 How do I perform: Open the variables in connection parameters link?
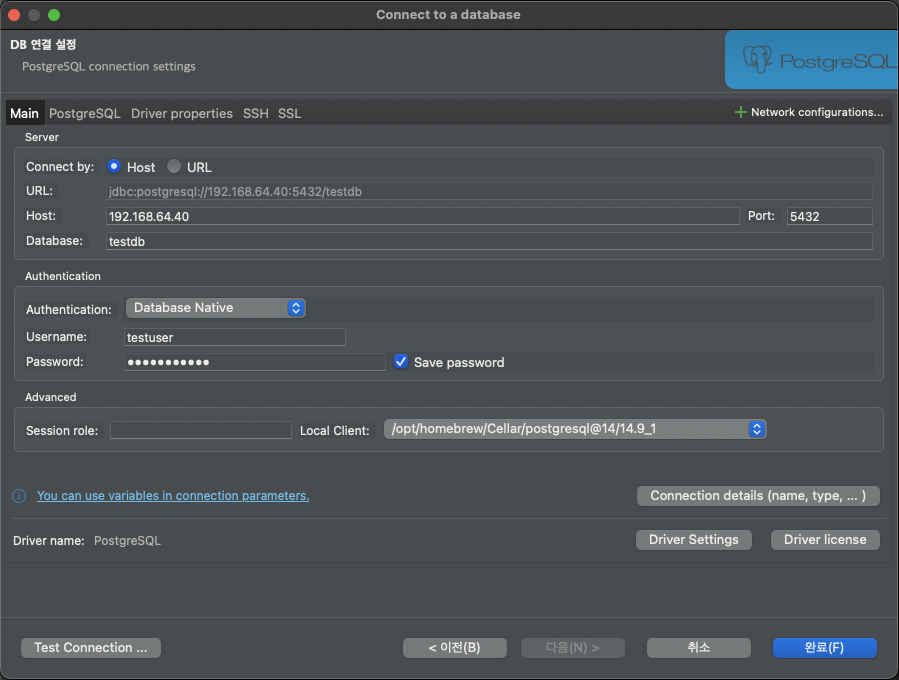pyautogui.click(x=173, y=496)
